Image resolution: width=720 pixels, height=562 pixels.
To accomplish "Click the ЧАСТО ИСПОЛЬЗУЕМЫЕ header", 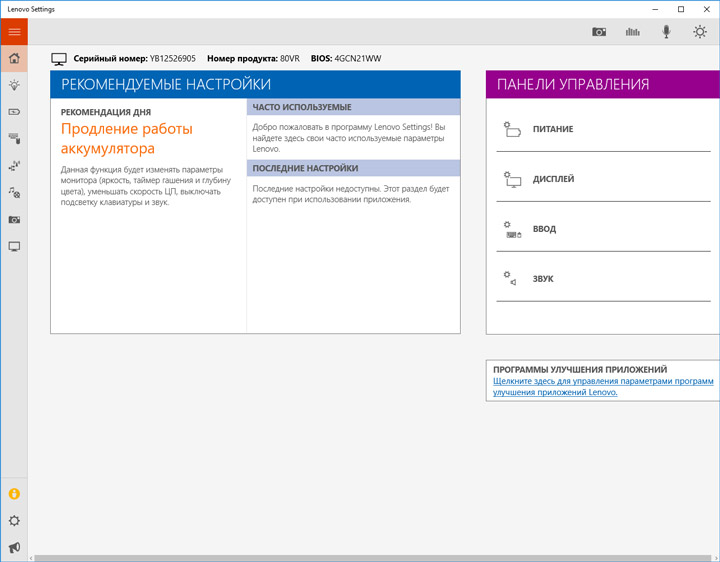I will (x=353, y=107).
